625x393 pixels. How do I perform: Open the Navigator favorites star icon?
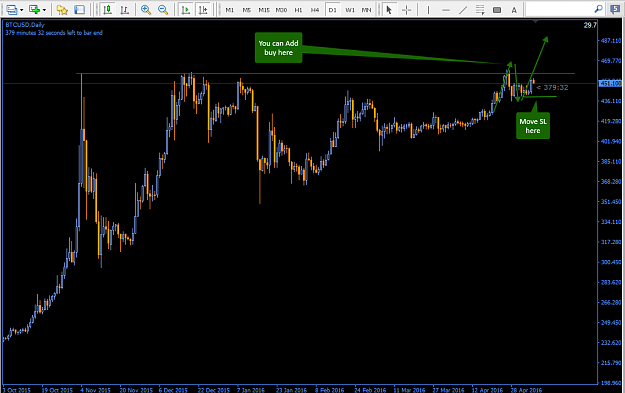coord(62,10)
